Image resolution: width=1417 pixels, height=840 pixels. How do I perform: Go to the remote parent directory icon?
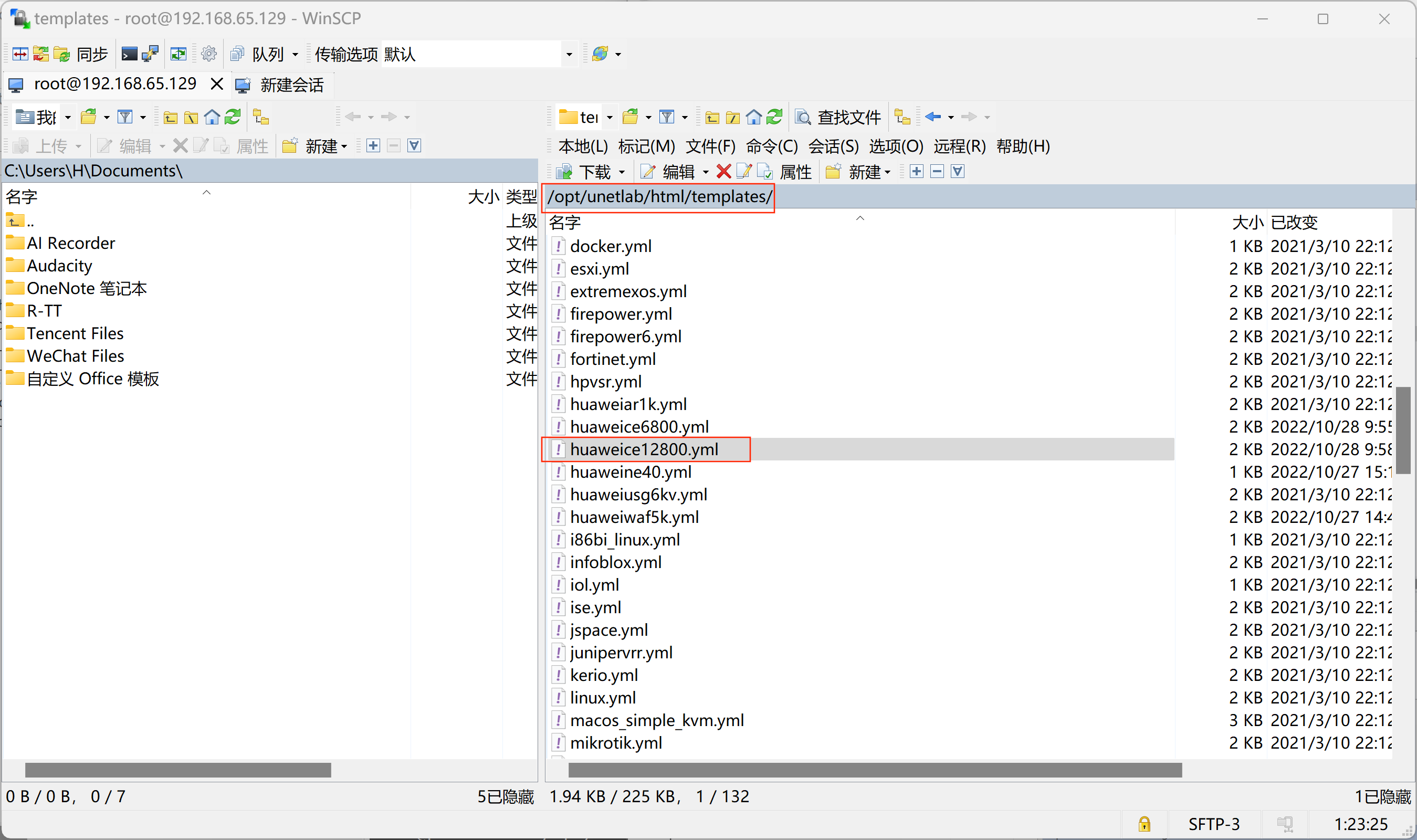click(712, 117)
